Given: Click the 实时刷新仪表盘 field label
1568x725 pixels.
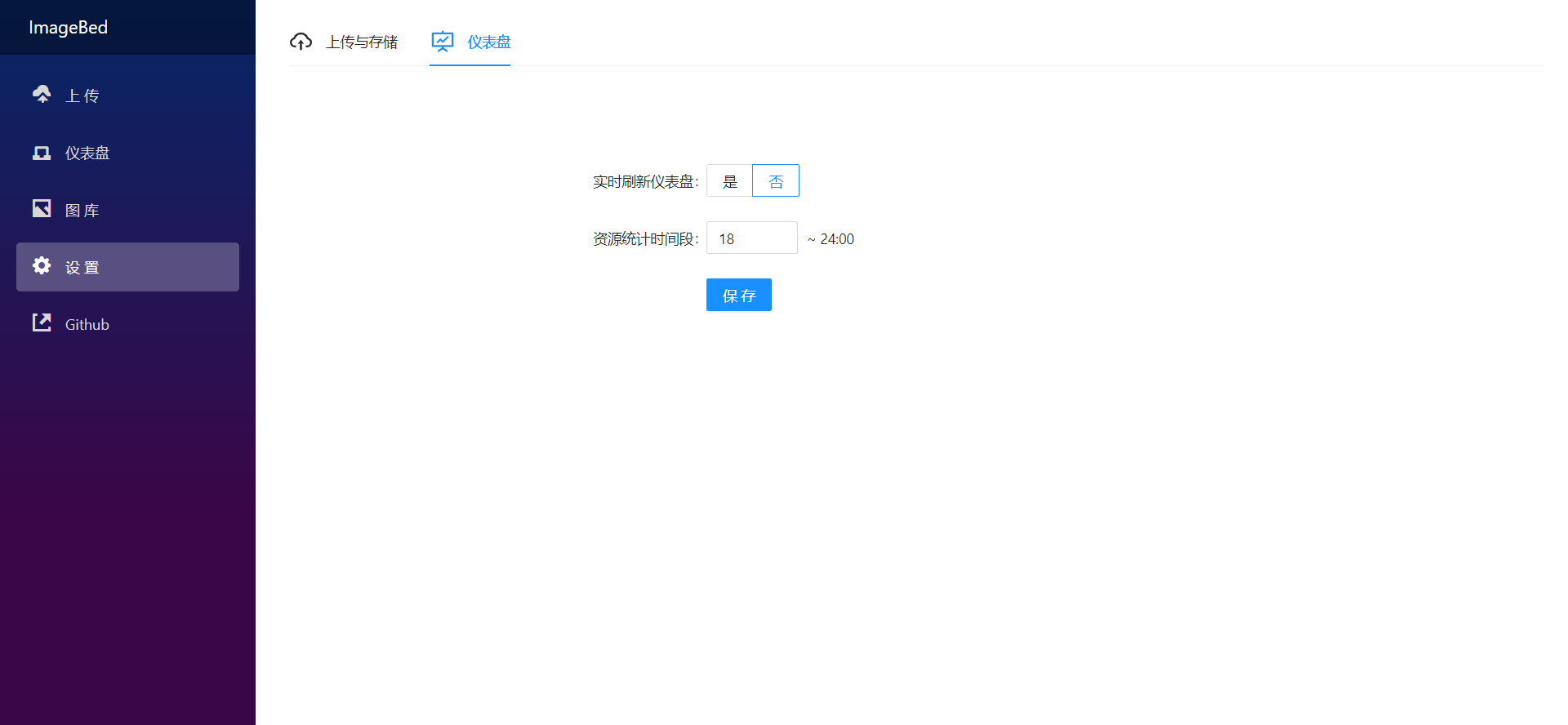Looking at the screenshot, I should tap(644, 182).
